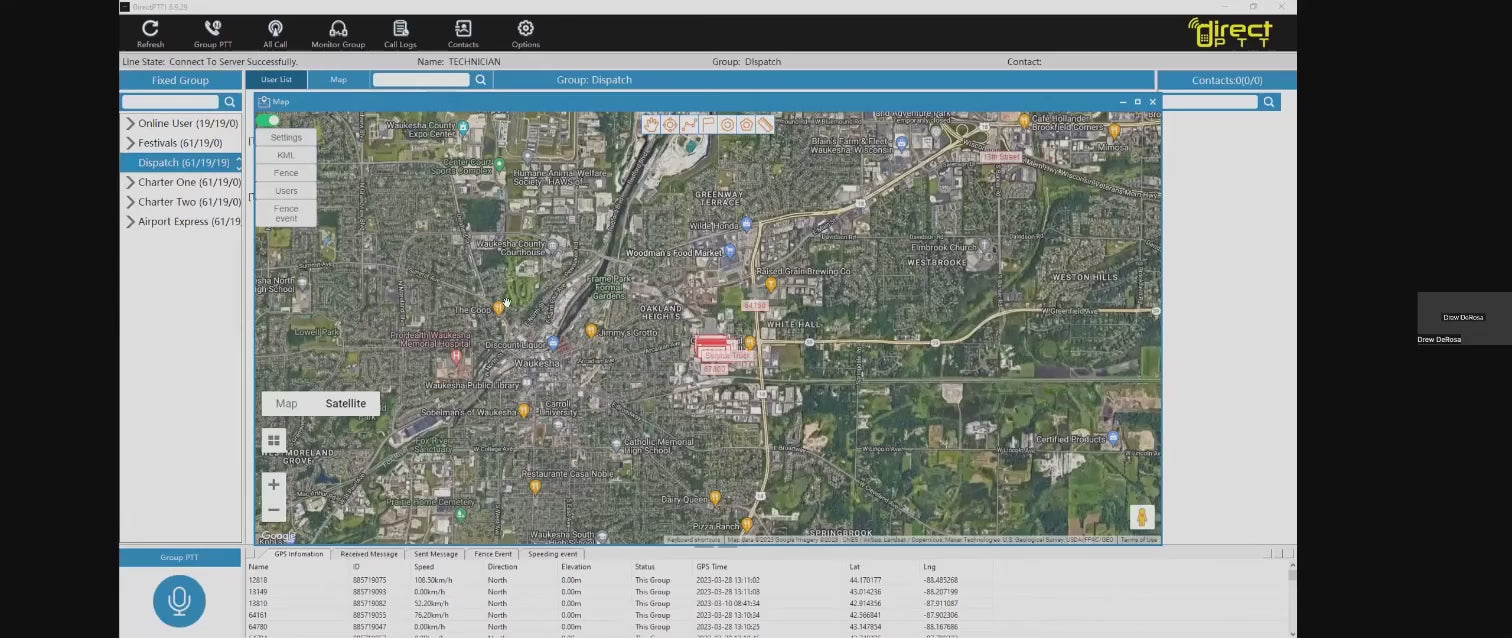Zoom in the map with plus button
This screenshot has width=1512, height=638.
click(274, 485)
